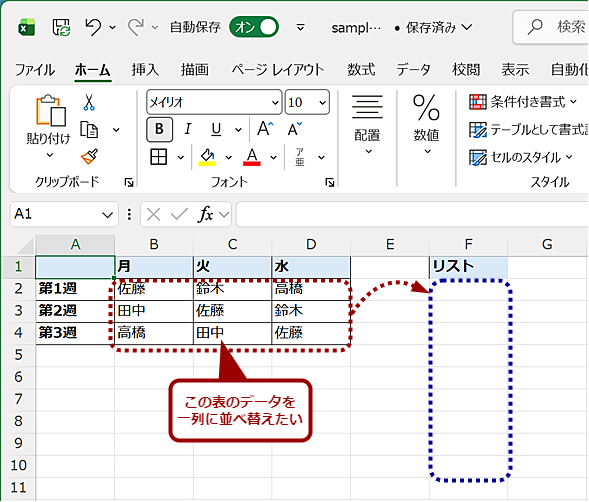589x502 pixels.
Task: Switch to the 挿入 ribbon tab
Action: 145,70
